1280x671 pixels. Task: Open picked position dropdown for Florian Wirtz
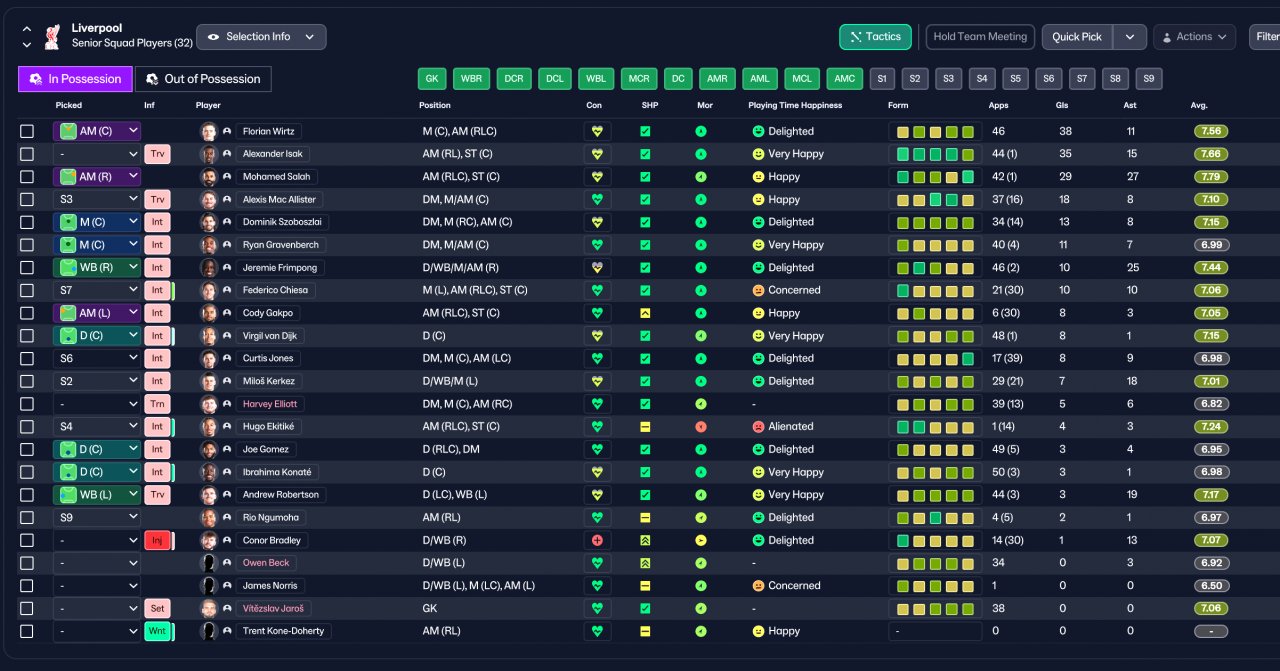tap(97, 131)
